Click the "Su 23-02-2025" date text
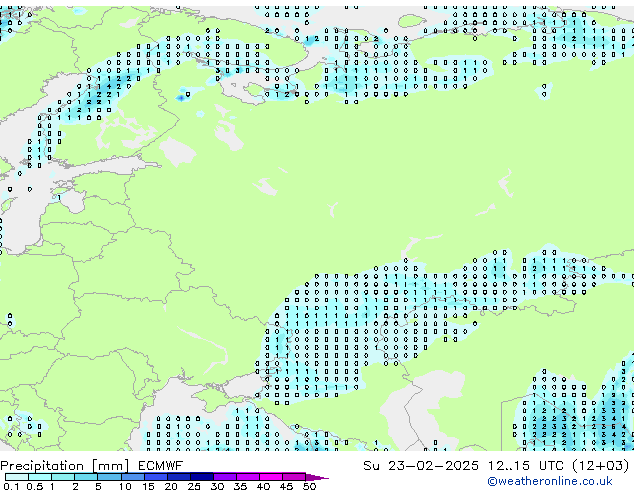634x490 pixels. 421,466
